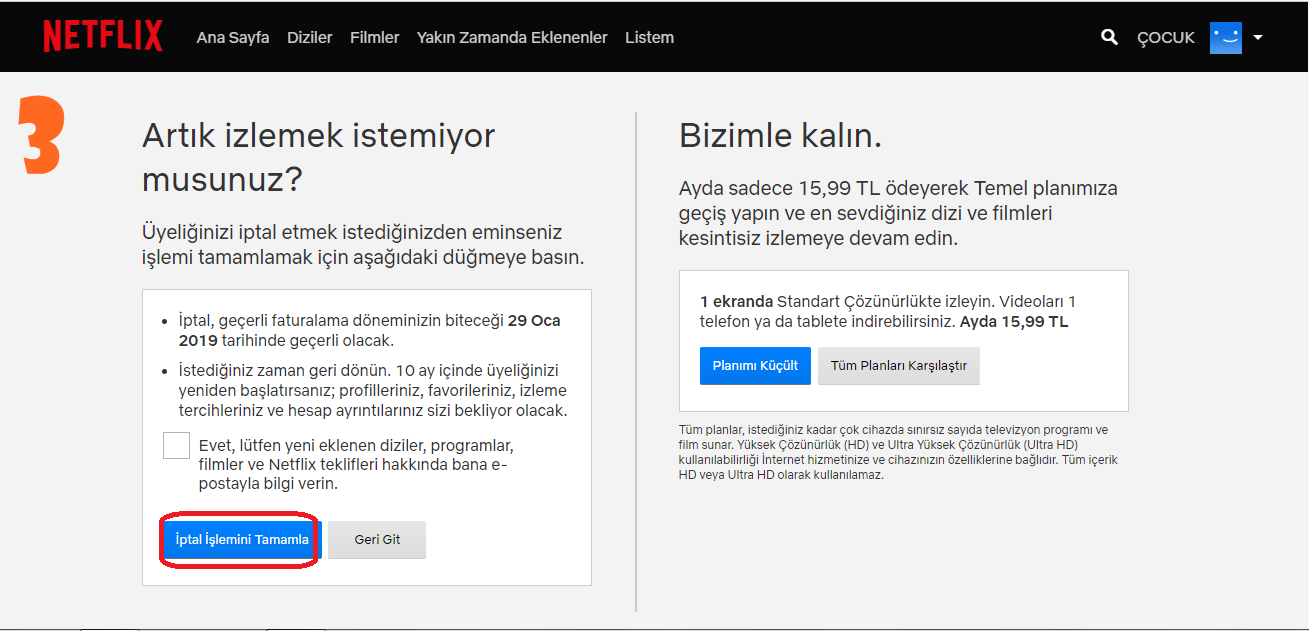The height and width of the screenshot is (631, 1309).
Task: Click the 'Tüm planlar' fine print paragraph
Action: (x=898, y=452)
